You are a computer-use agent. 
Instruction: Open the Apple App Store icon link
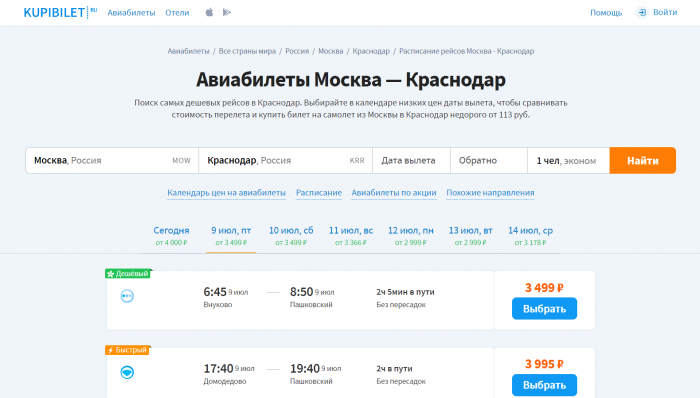tap(209, 12)
